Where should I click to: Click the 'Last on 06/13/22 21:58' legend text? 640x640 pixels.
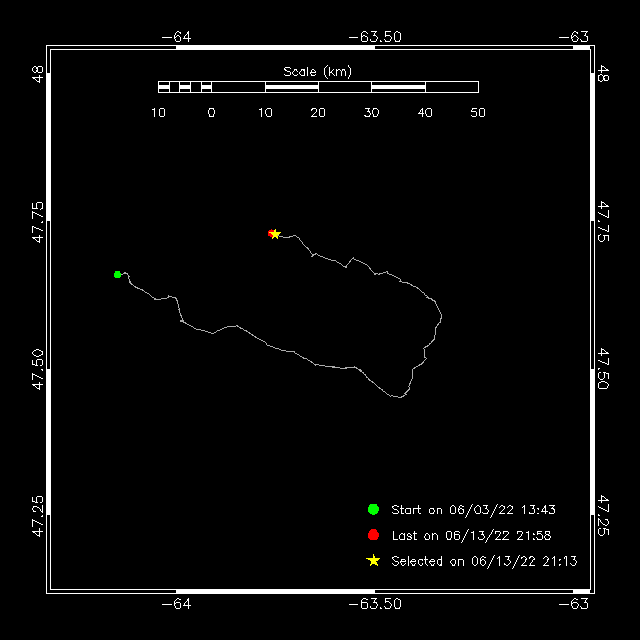pyautogui.click(x=471, y=536)
